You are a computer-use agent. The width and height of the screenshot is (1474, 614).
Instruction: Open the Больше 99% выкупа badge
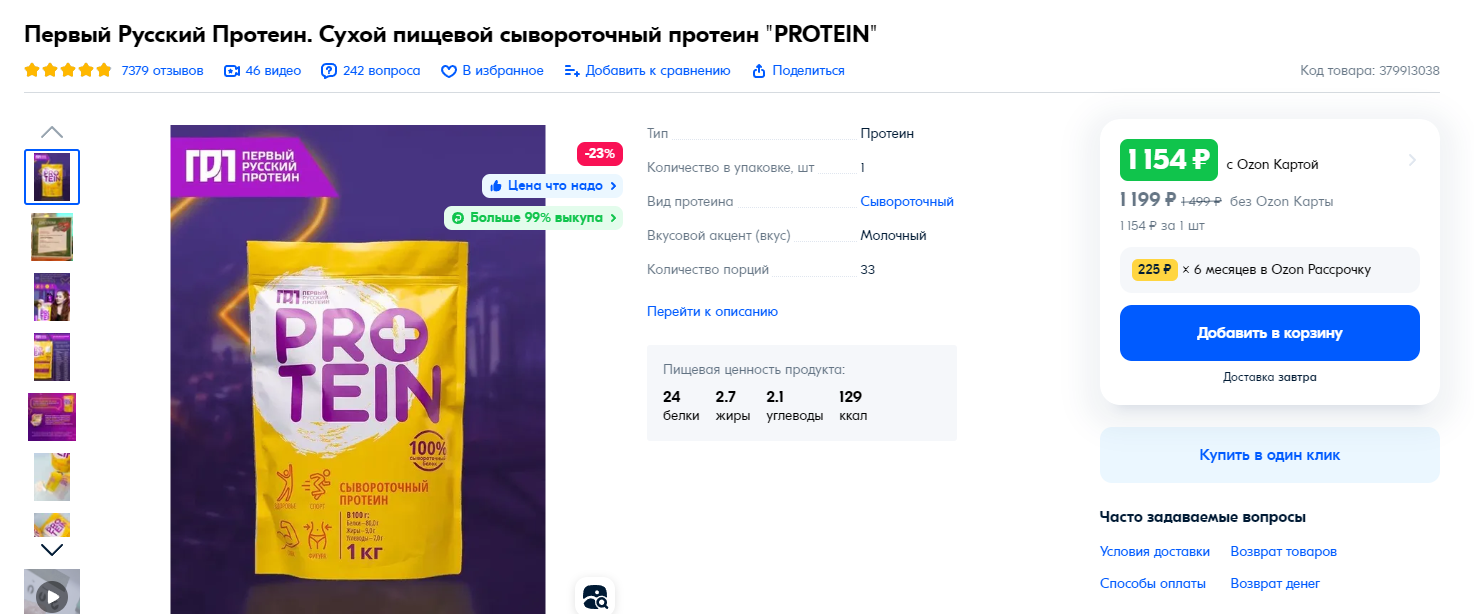pyautogui.click(x=533, y=217)
